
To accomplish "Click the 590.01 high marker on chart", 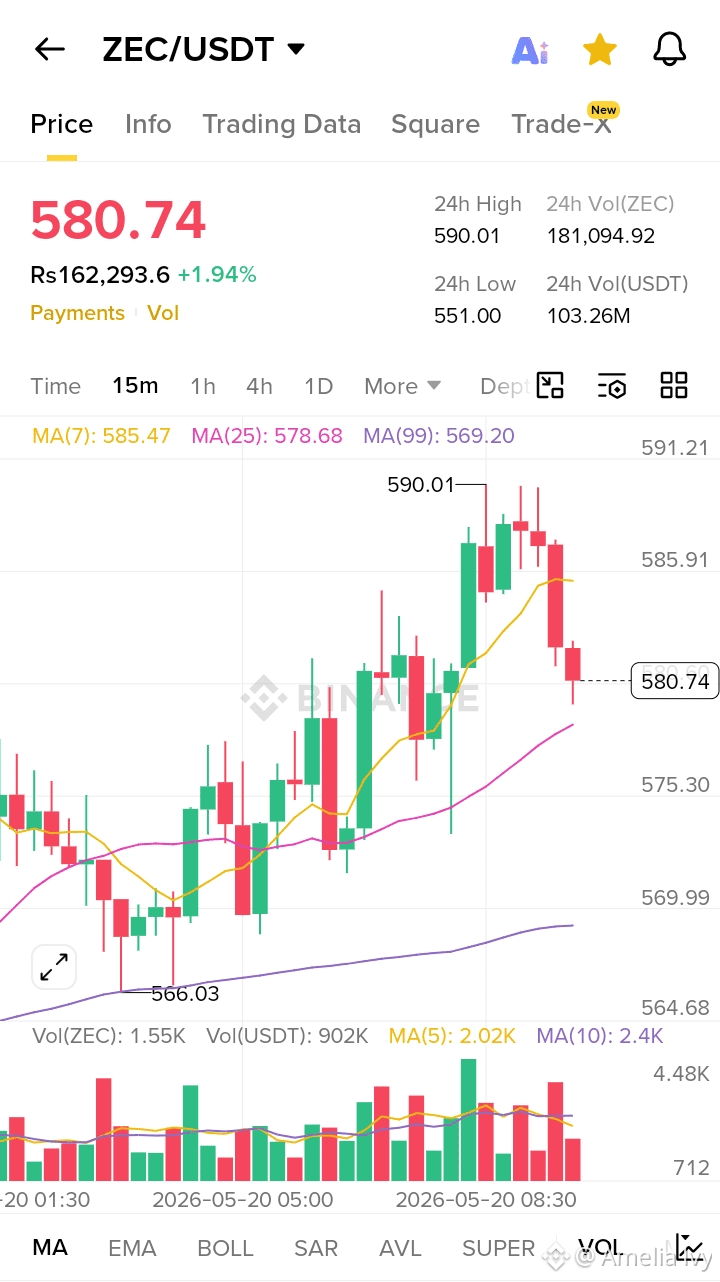I will click(420, 485).
